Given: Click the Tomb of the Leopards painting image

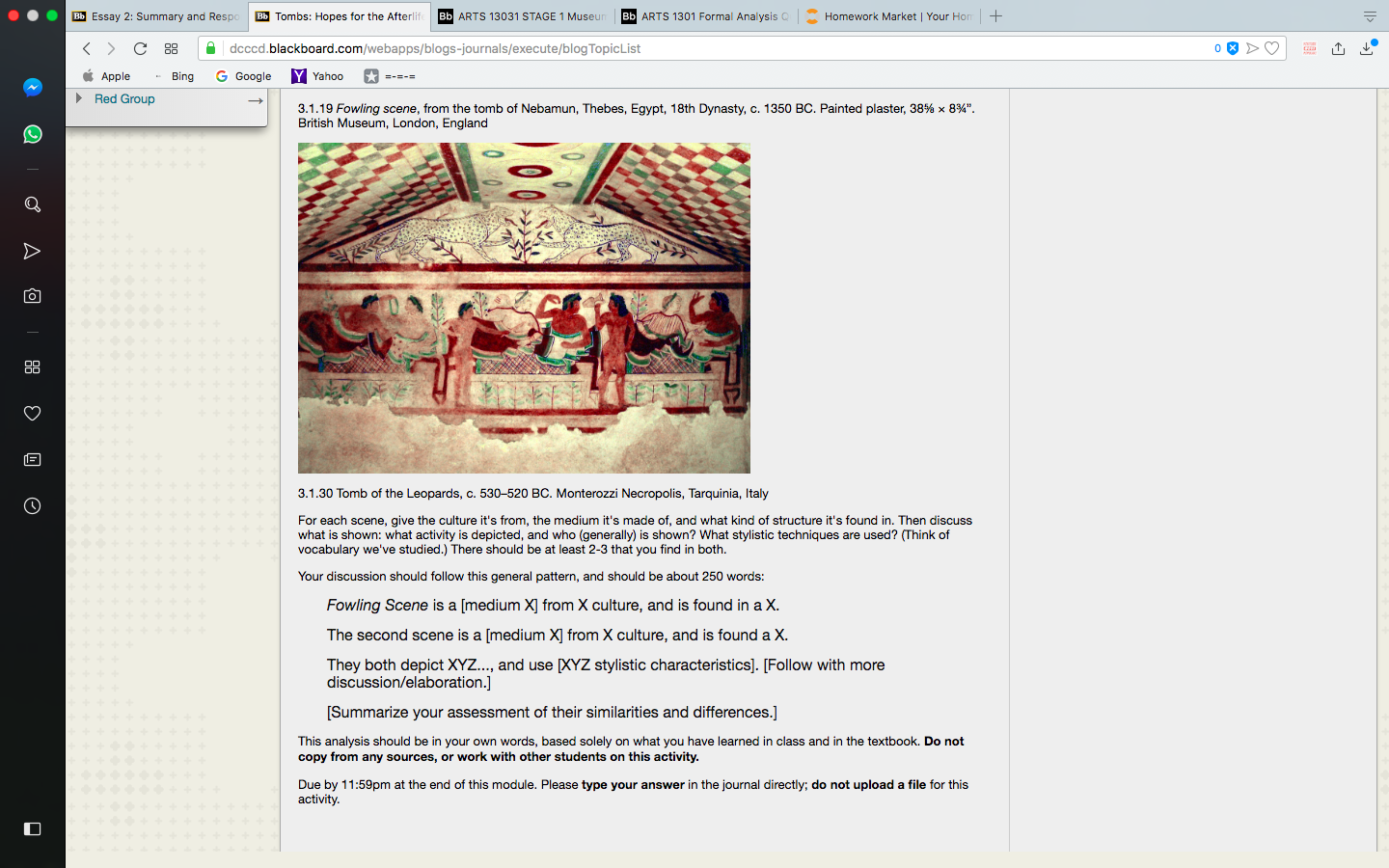Looking at the screenshot, I should point(524,308).
